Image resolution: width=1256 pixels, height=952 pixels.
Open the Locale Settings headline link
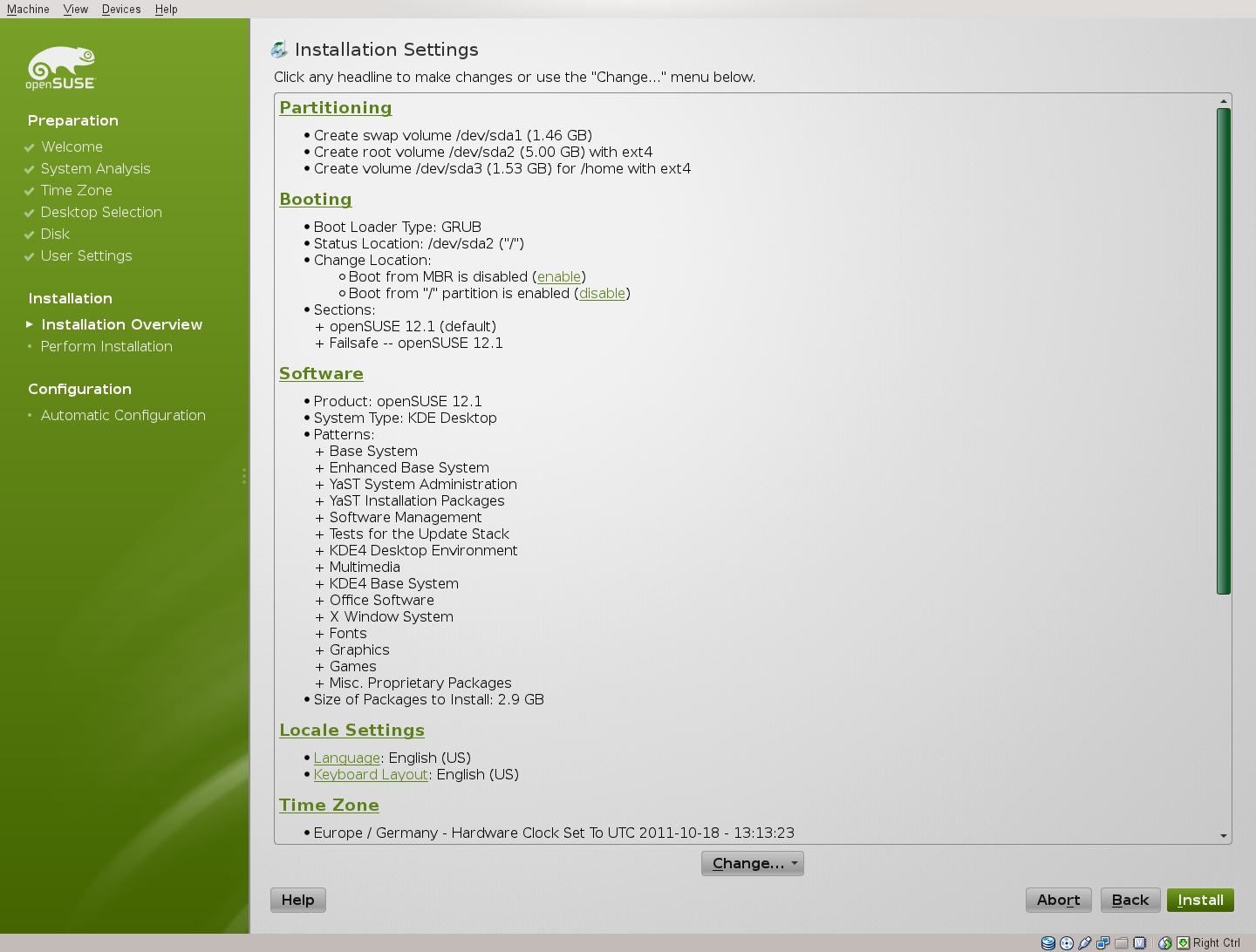(x=352, y=730)
